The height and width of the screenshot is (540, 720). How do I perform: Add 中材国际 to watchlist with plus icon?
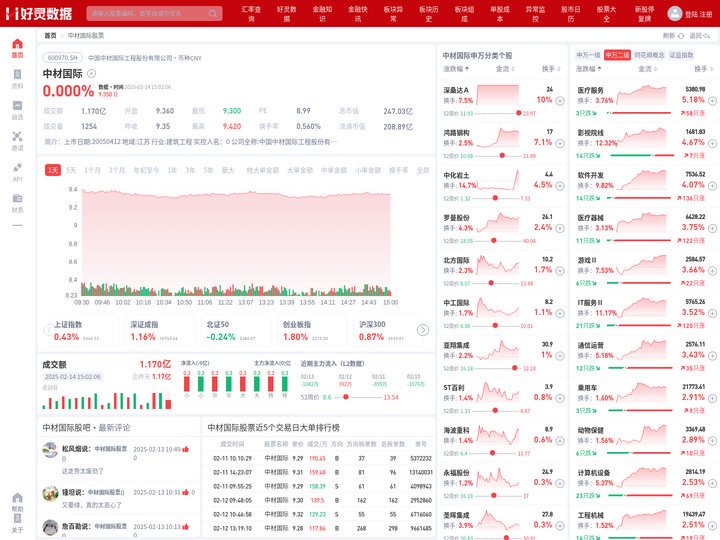[91, 73]
